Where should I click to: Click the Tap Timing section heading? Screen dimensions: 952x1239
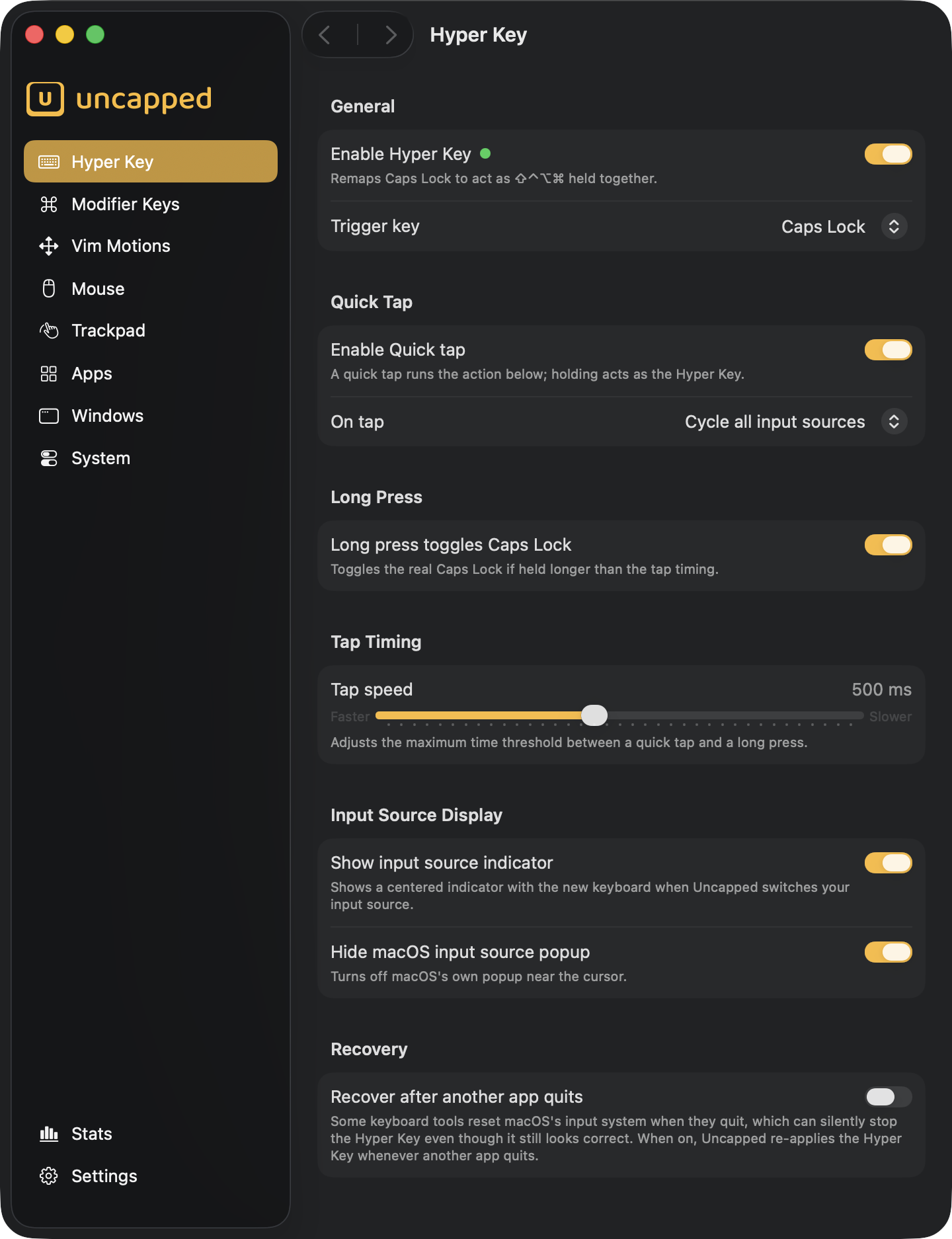[376, 642]
